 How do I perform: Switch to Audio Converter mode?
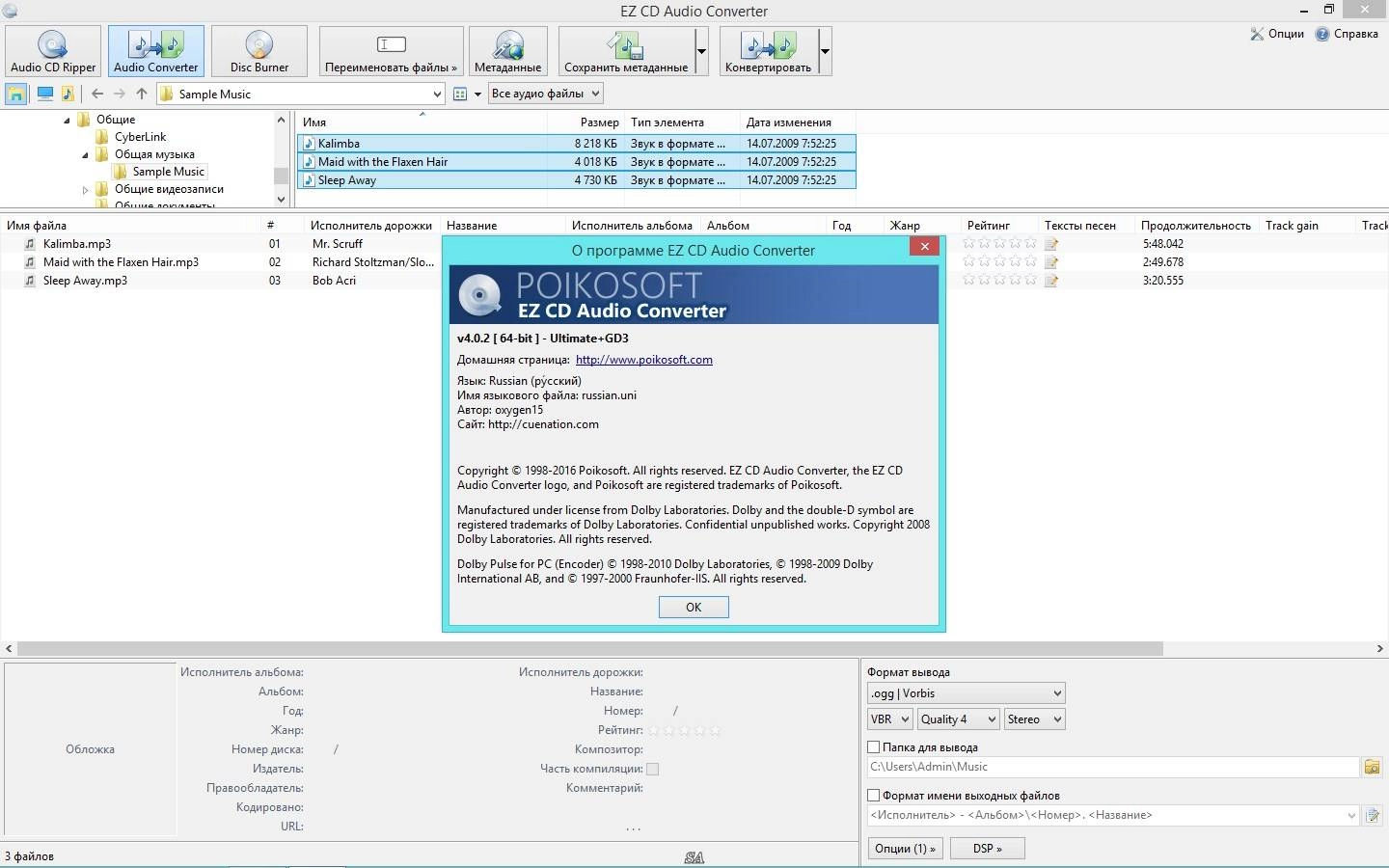pyautogui.click(x=156, y=51)
